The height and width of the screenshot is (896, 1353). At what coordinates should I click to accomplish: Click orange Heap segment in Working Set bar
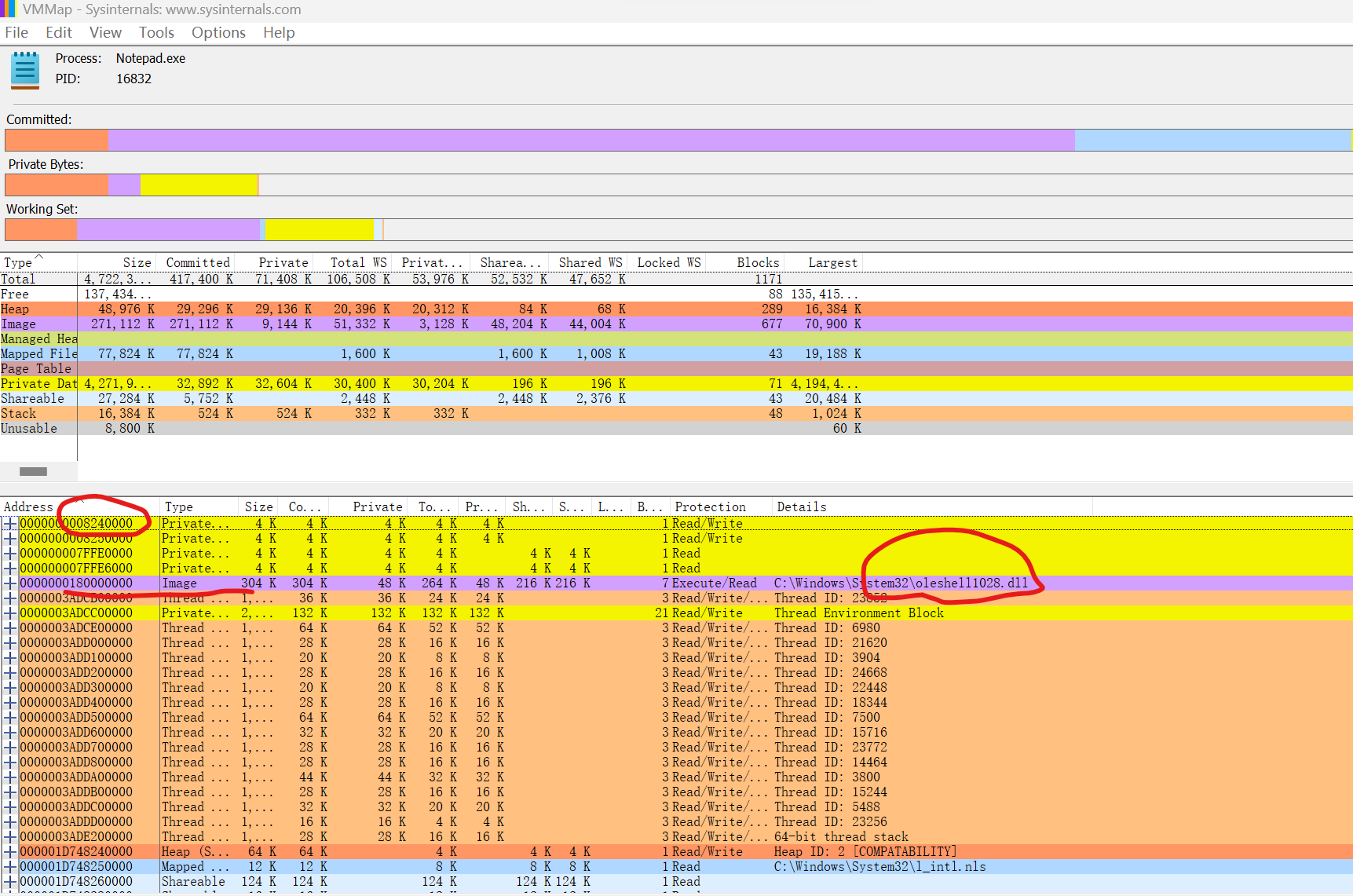tap(41, 229)
